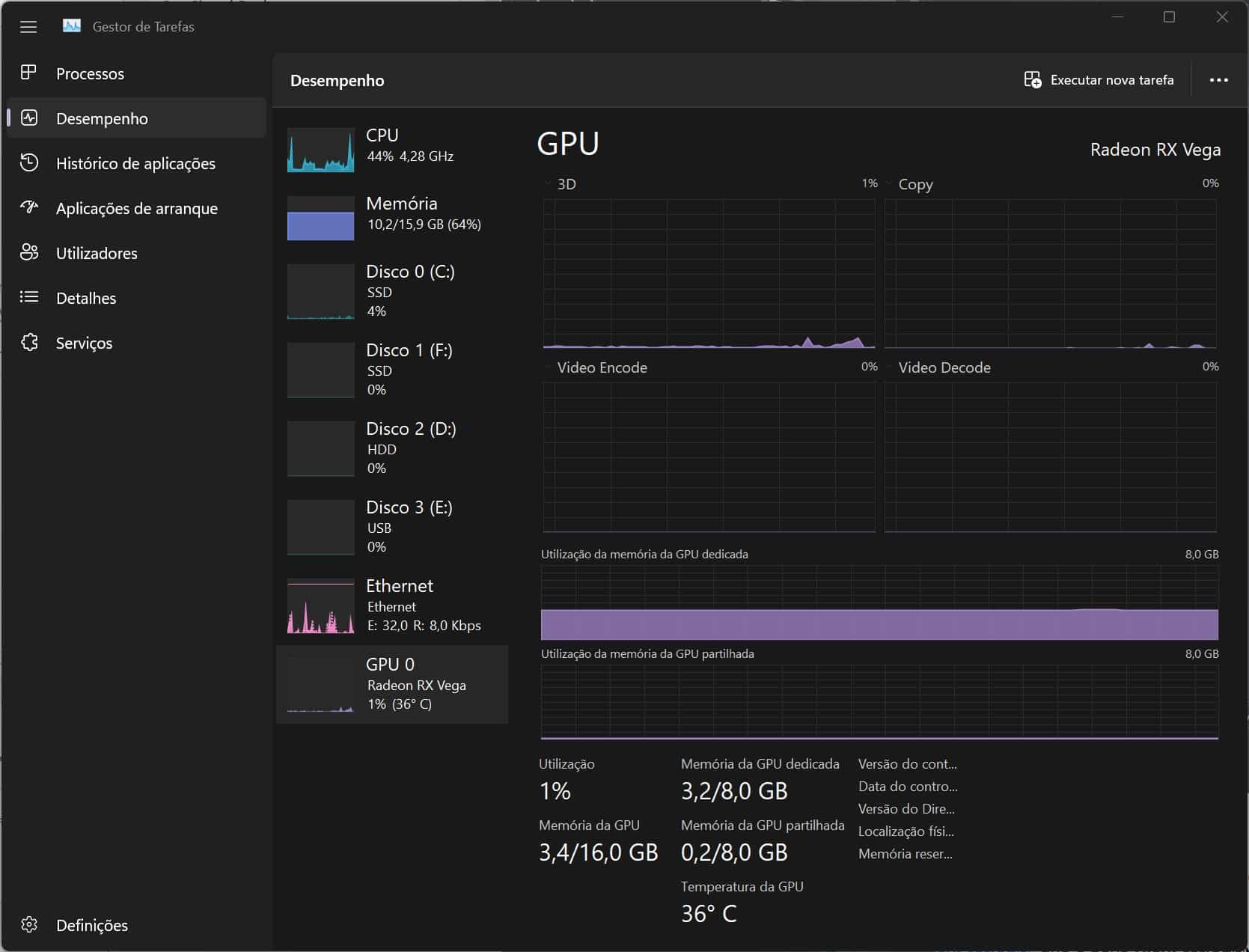Go to Processos page
Viewport: 1249px width, 952px height.
coord(136,73)
